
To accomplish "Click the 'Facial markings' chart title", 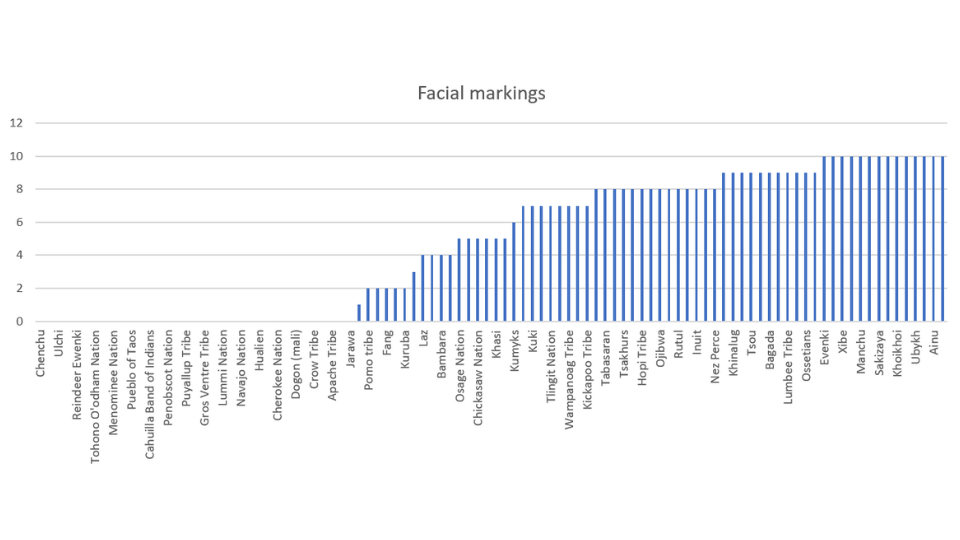I will (481, 93).
